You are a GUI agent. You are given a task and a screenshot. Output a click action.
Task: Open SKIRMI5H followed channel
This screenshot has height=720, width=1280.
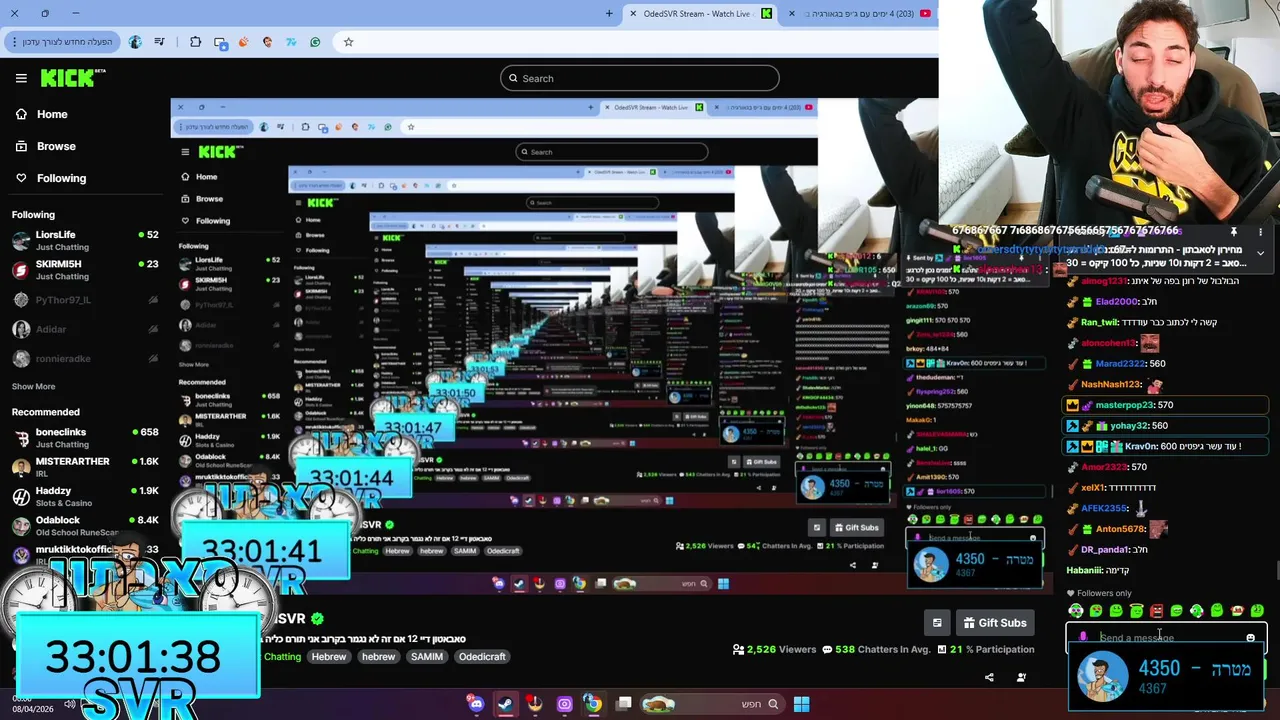[x=85, y=270]
